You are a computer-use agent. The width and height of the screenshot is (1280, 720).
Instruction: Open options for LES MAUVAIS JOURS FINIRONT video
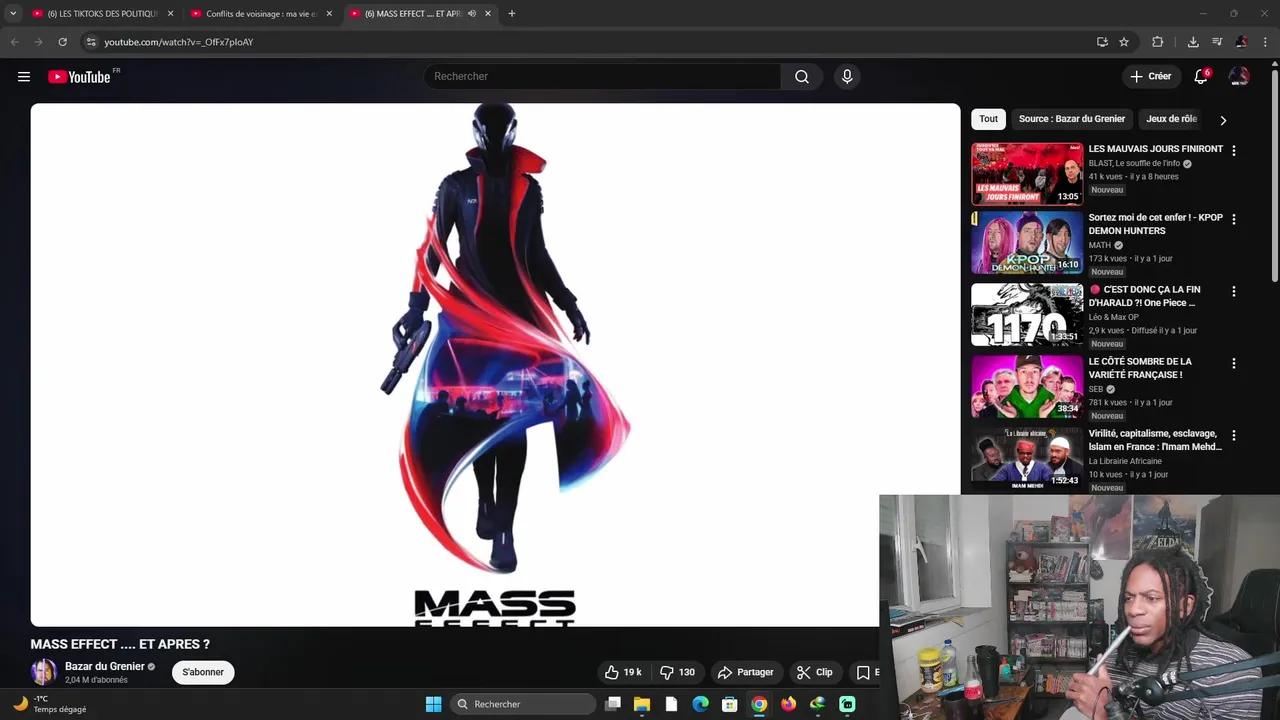coord(1234,150)
